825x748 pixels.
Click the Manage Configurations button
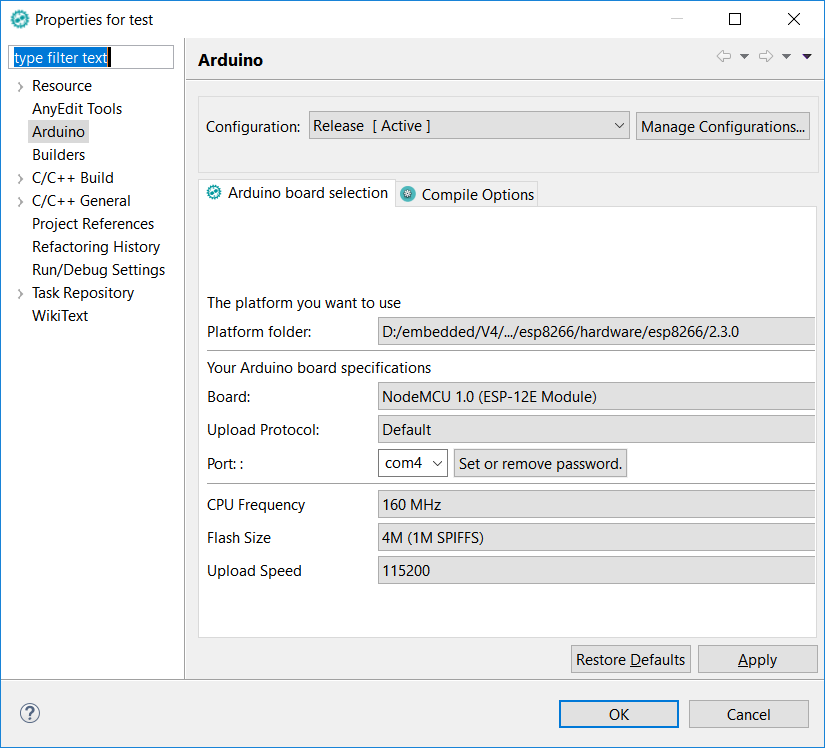722,125
